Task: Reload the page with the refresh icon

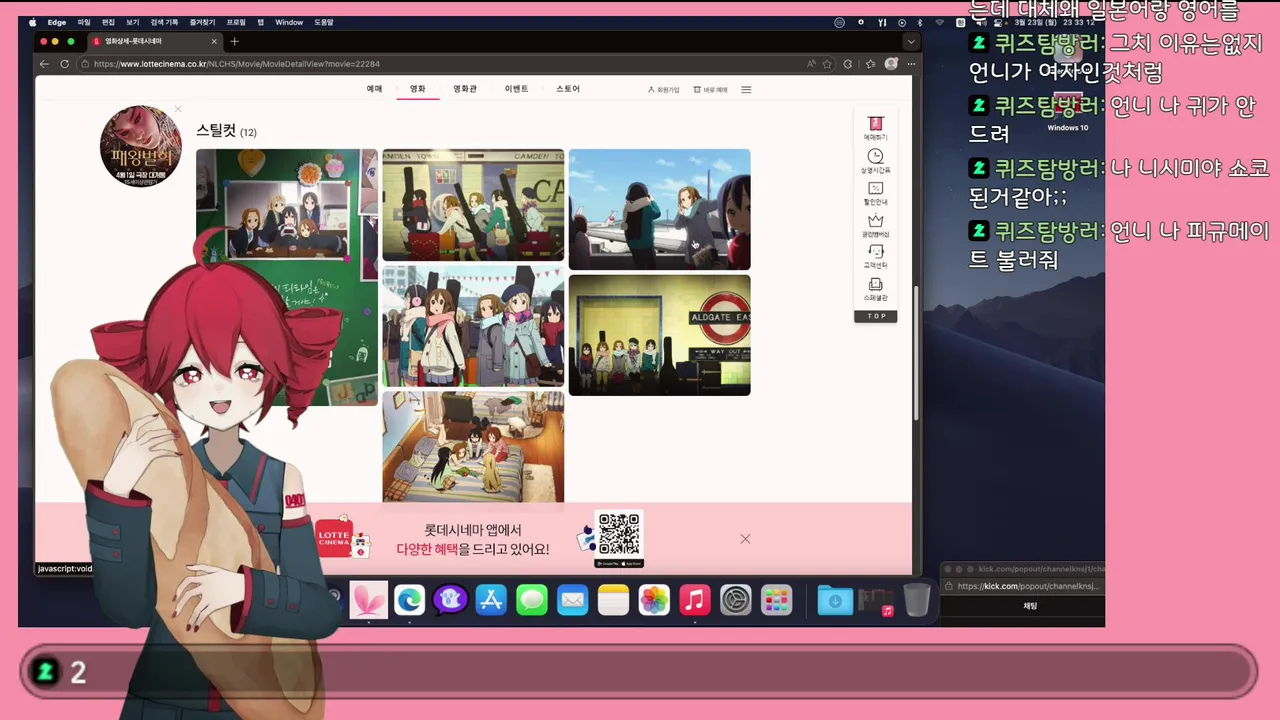Action: pyautogui.click(x=65, y=63)
